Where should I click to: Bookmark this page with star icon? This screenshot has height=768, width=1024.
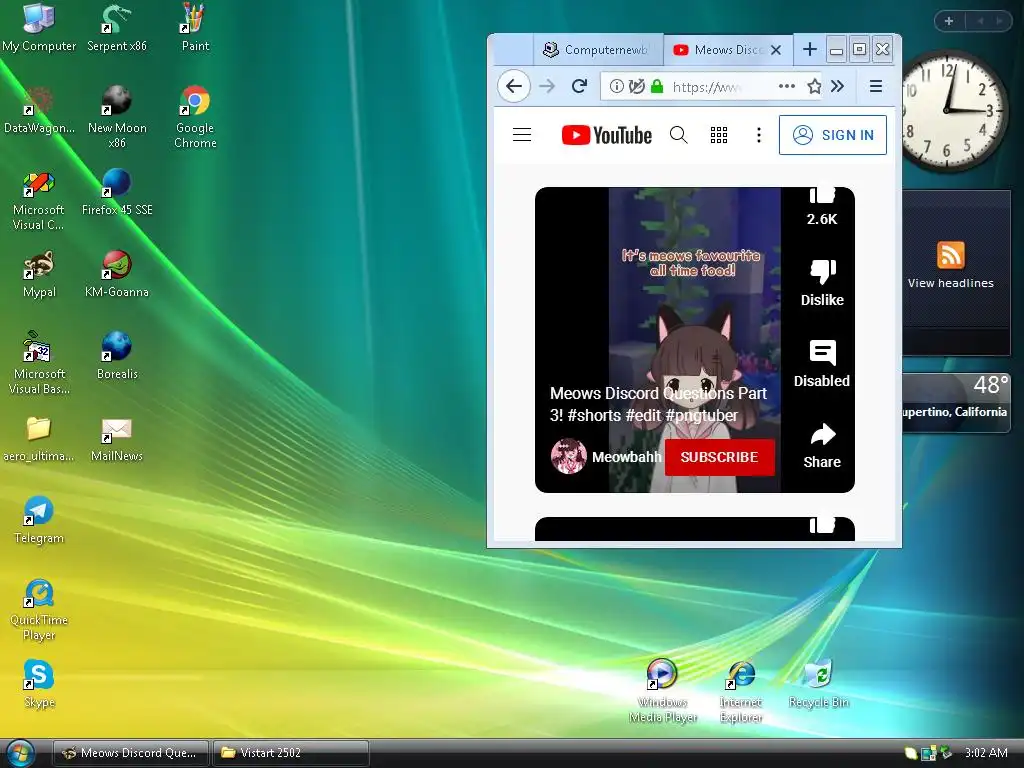(x=814, y=86)
